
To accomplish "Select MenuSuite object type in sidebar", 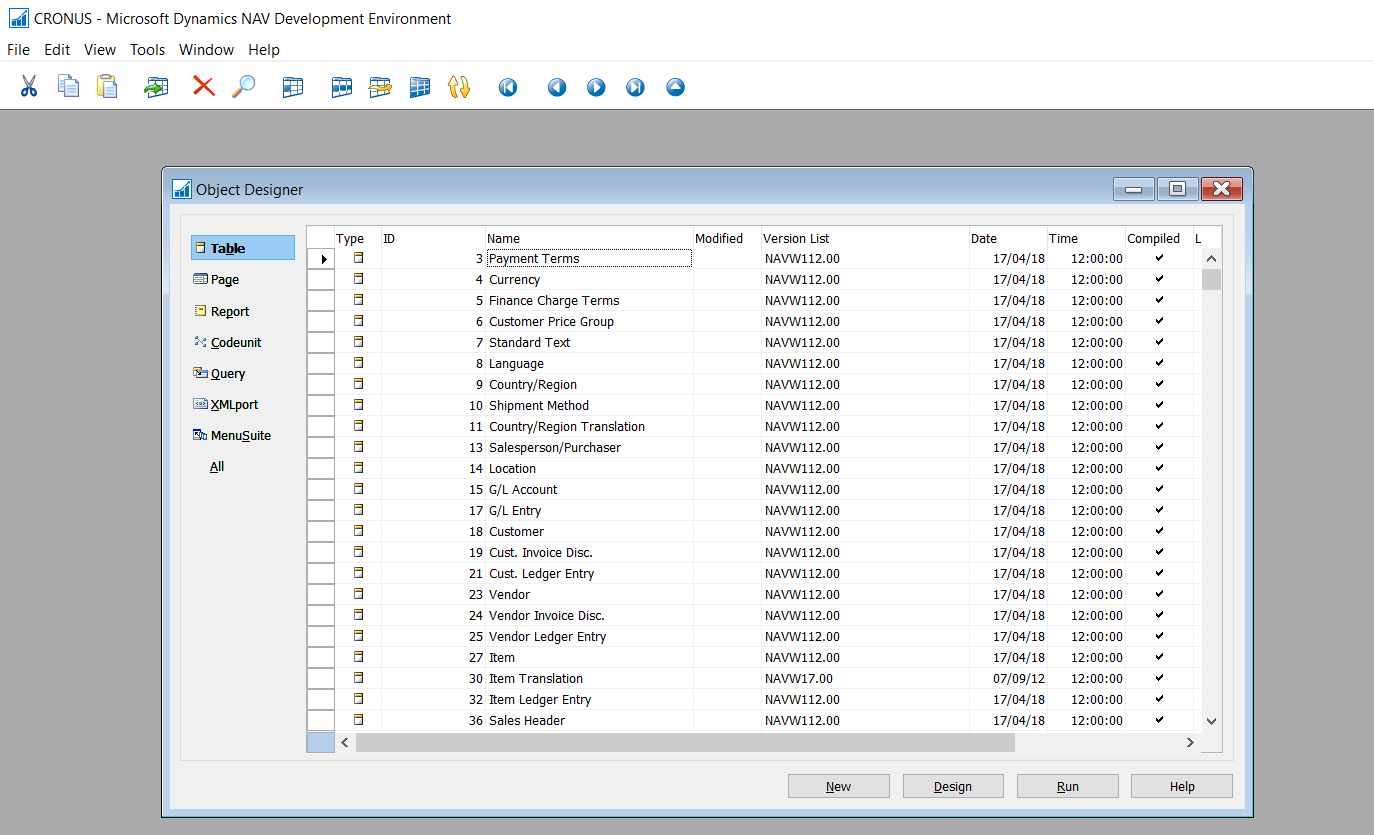I will [232, 435].
